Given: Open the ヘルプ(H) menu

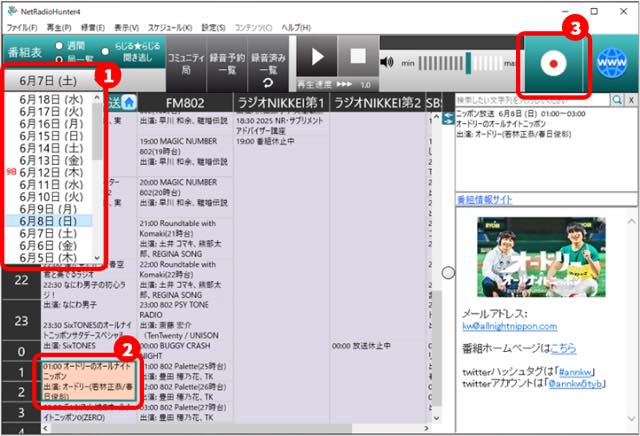Looking at the screenshot, I should click(296, 27).
